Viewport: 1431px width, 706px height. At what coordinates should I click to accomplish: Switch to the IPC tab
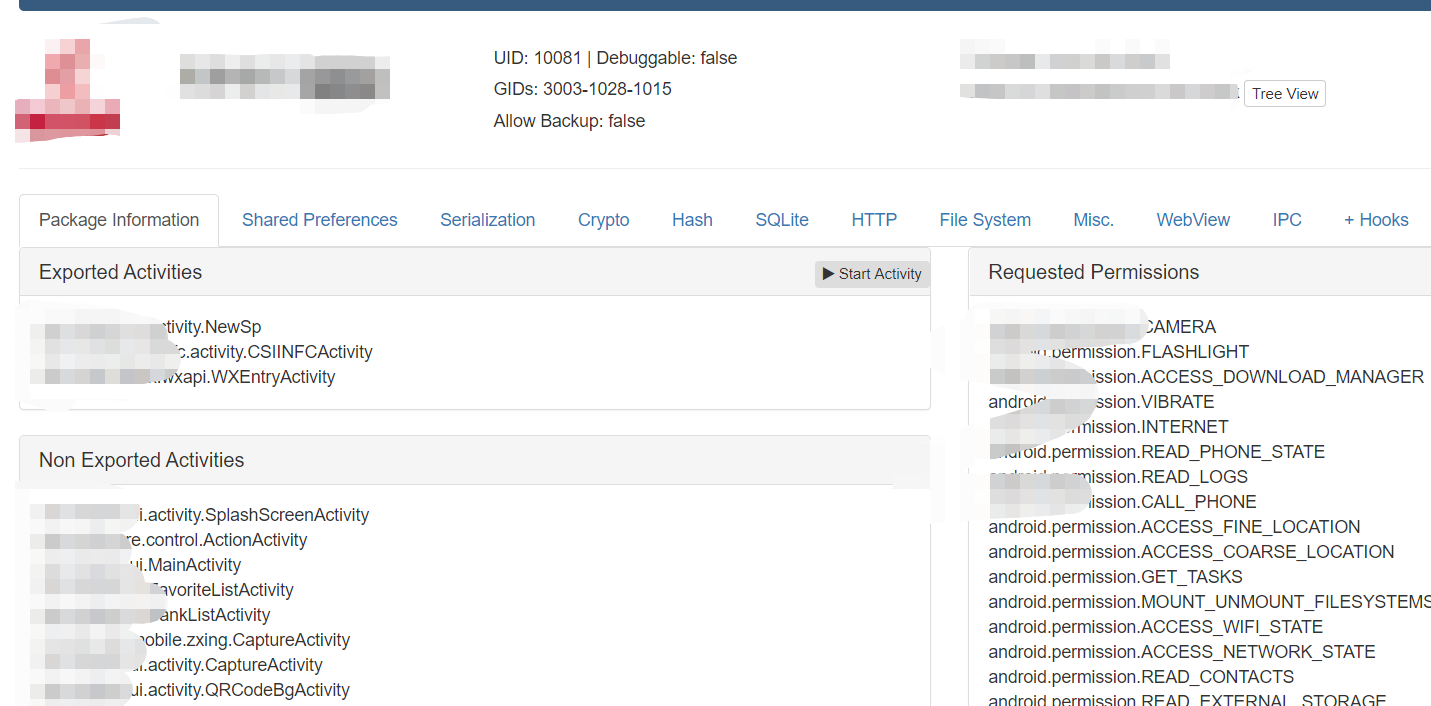coord(1287,220)
